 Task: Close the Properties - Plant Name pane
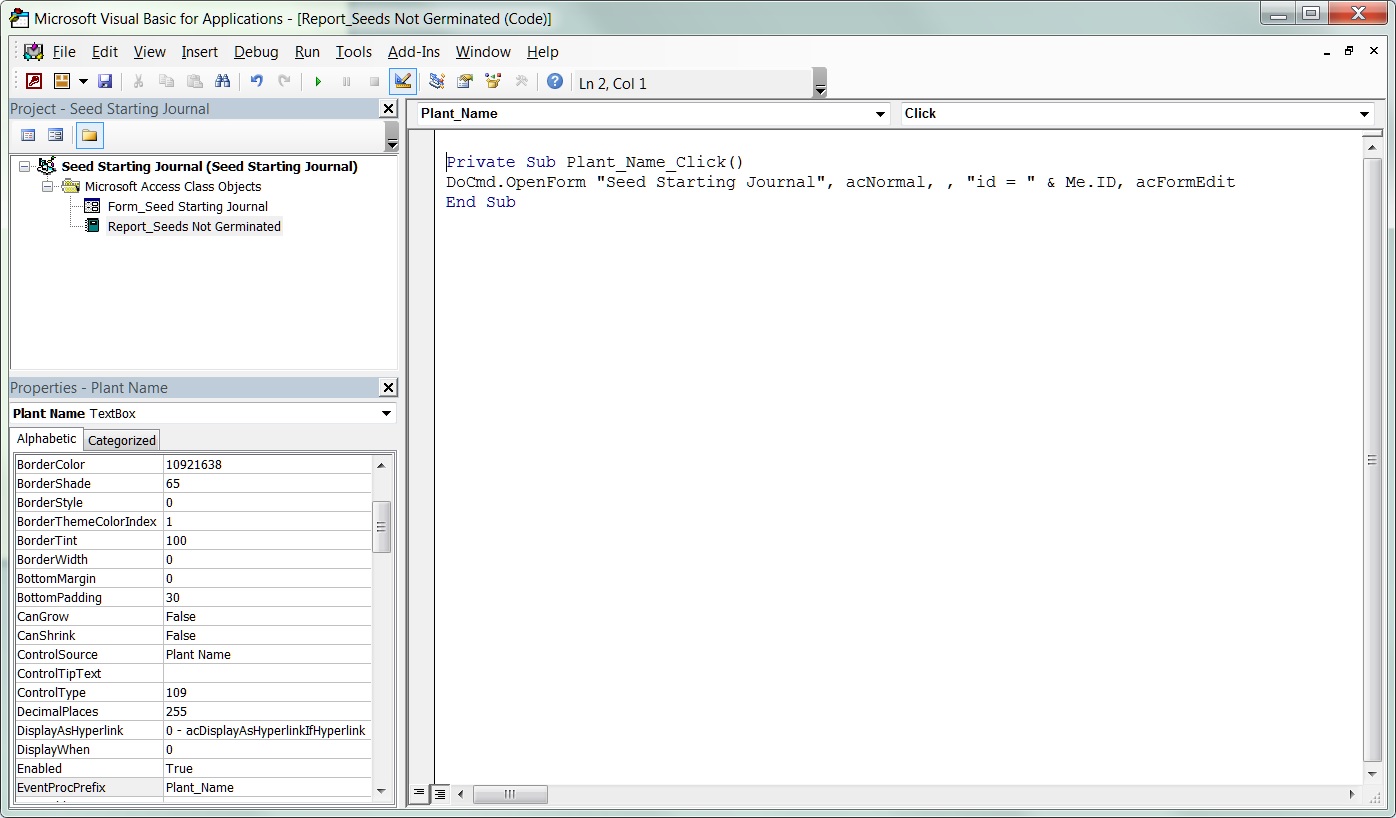[388, 388]
